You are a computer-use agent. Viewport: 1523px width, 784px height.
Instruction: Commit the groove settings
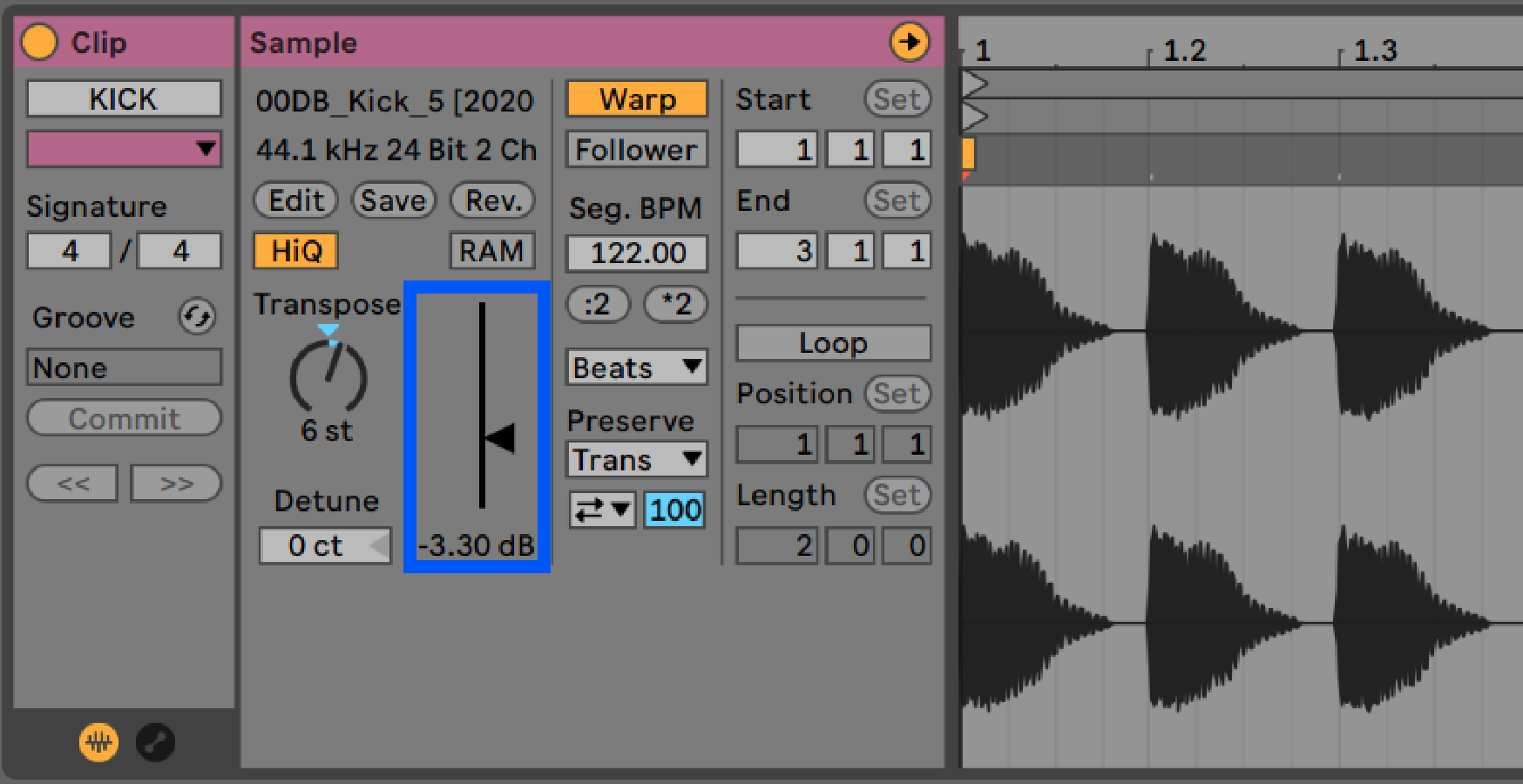click(124, 417)
